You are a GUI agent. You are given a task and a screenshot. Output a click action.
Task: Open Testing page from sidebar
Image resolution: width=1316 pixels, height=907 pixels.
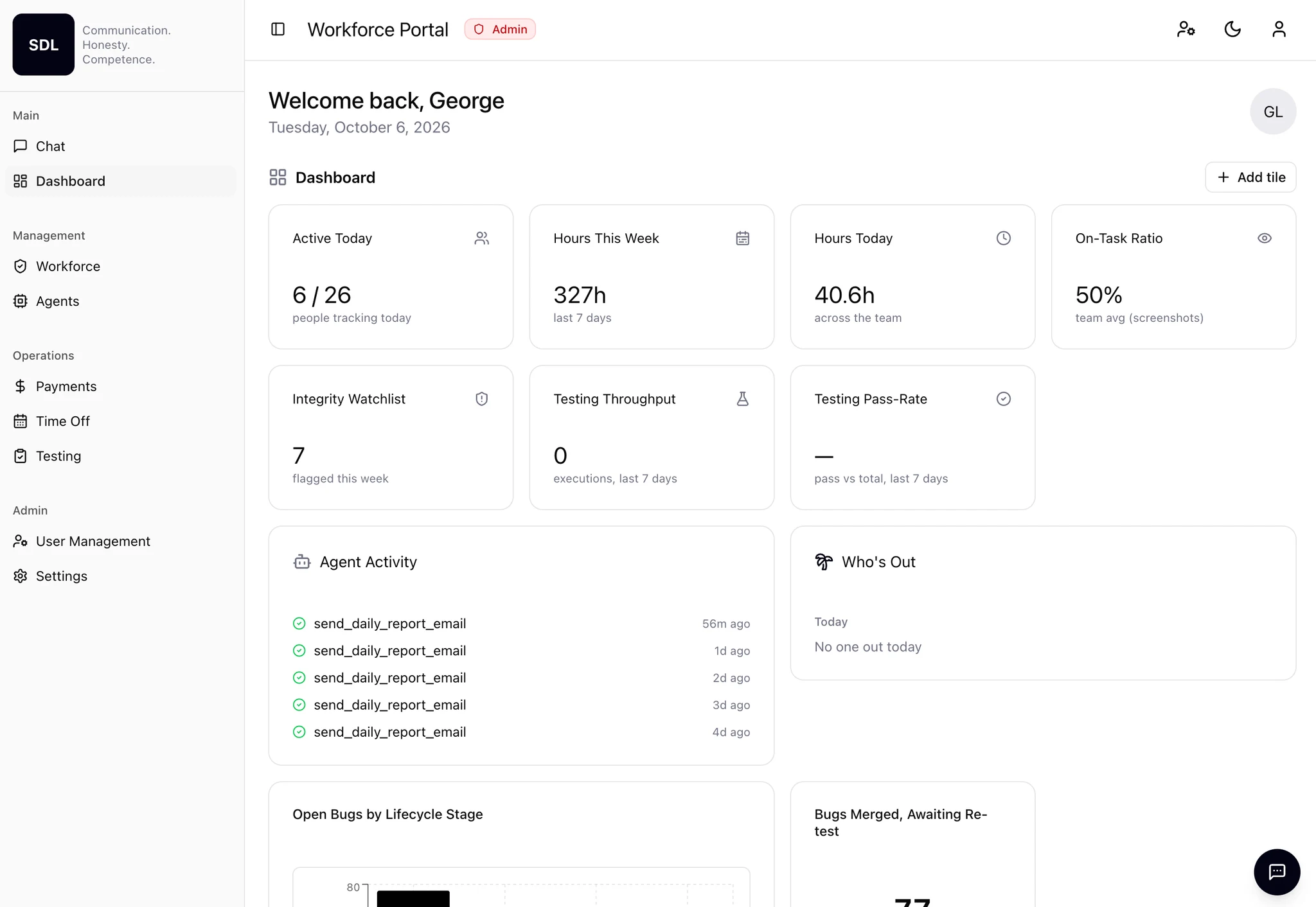point(121,456)
